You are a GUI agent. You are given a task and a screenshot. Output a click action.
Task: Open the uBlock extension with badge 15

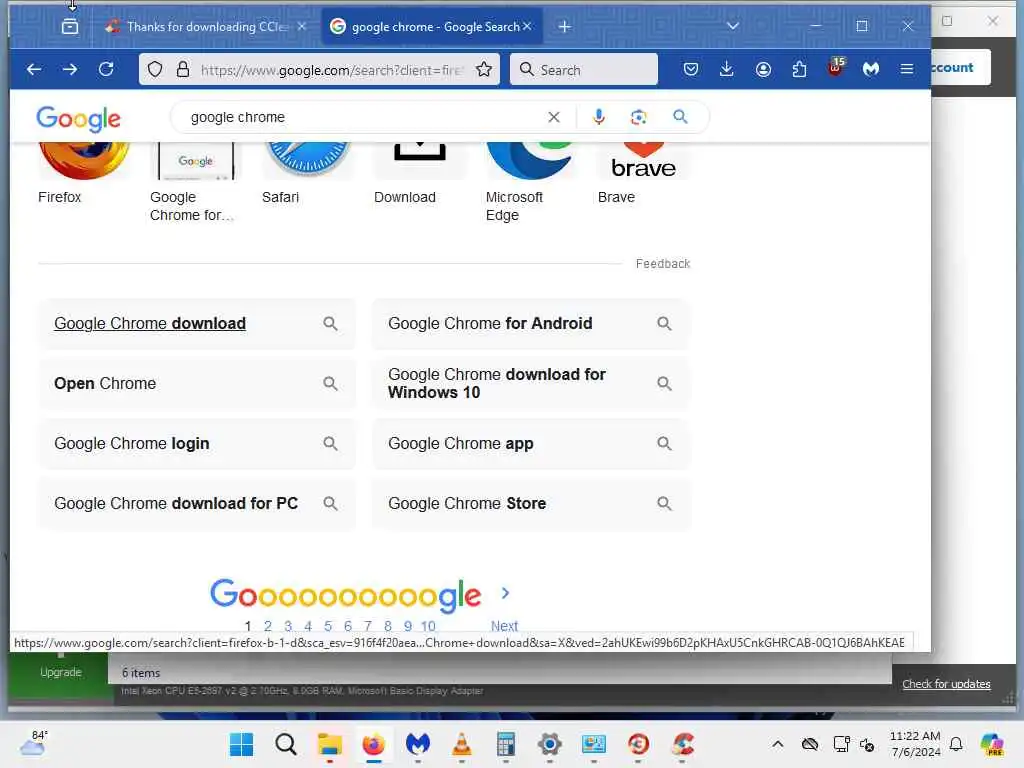[835, 68]
